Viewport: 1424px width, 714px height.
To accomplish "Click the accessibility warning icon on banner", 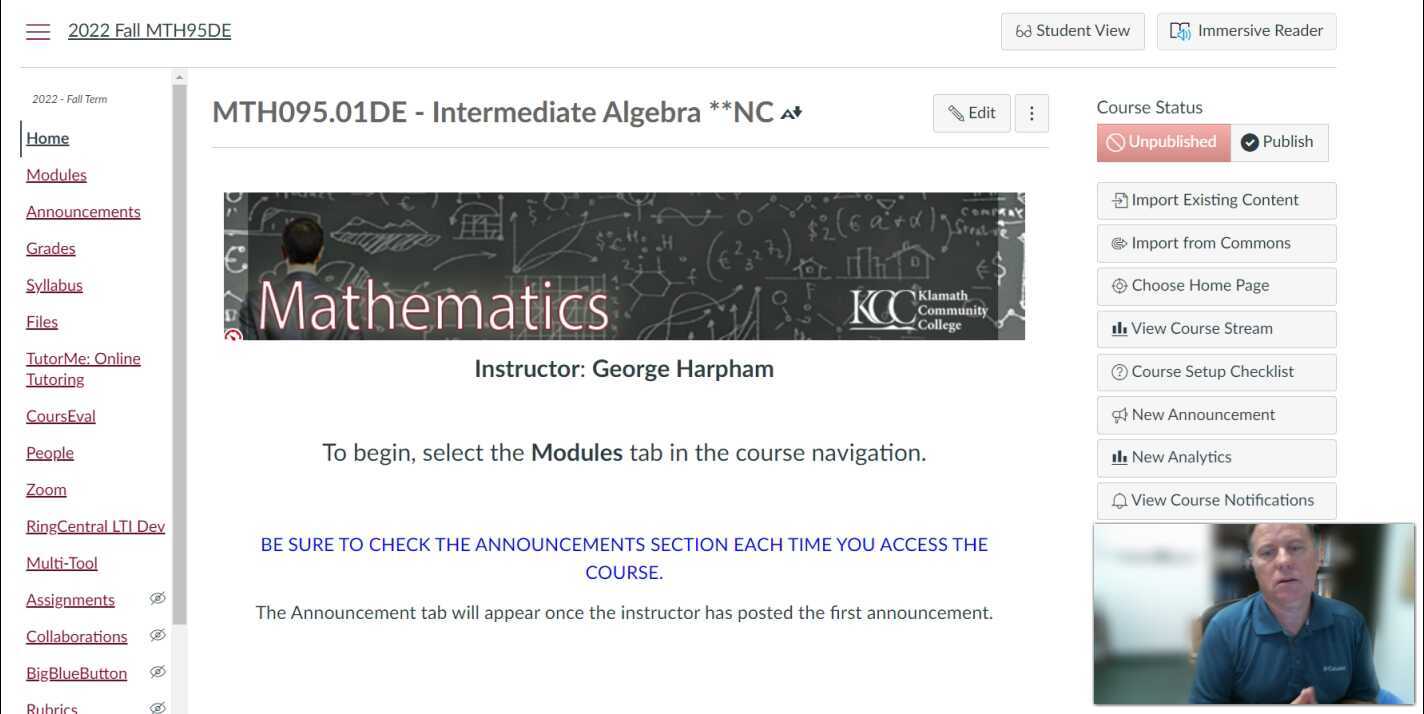I will (x=233, y=337).
